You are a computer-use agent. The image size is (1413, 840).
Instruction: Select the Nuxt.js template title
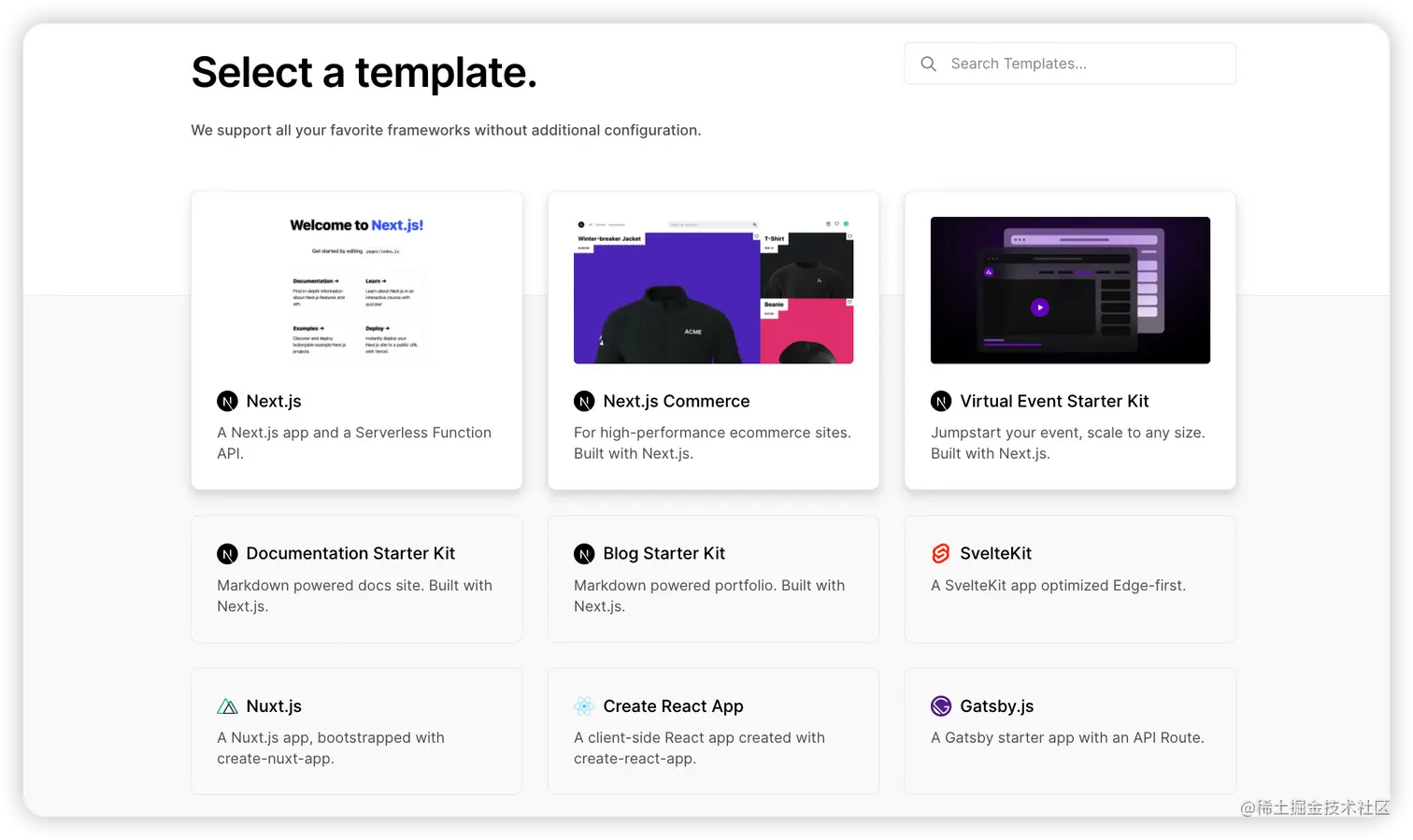click(274, 706)
